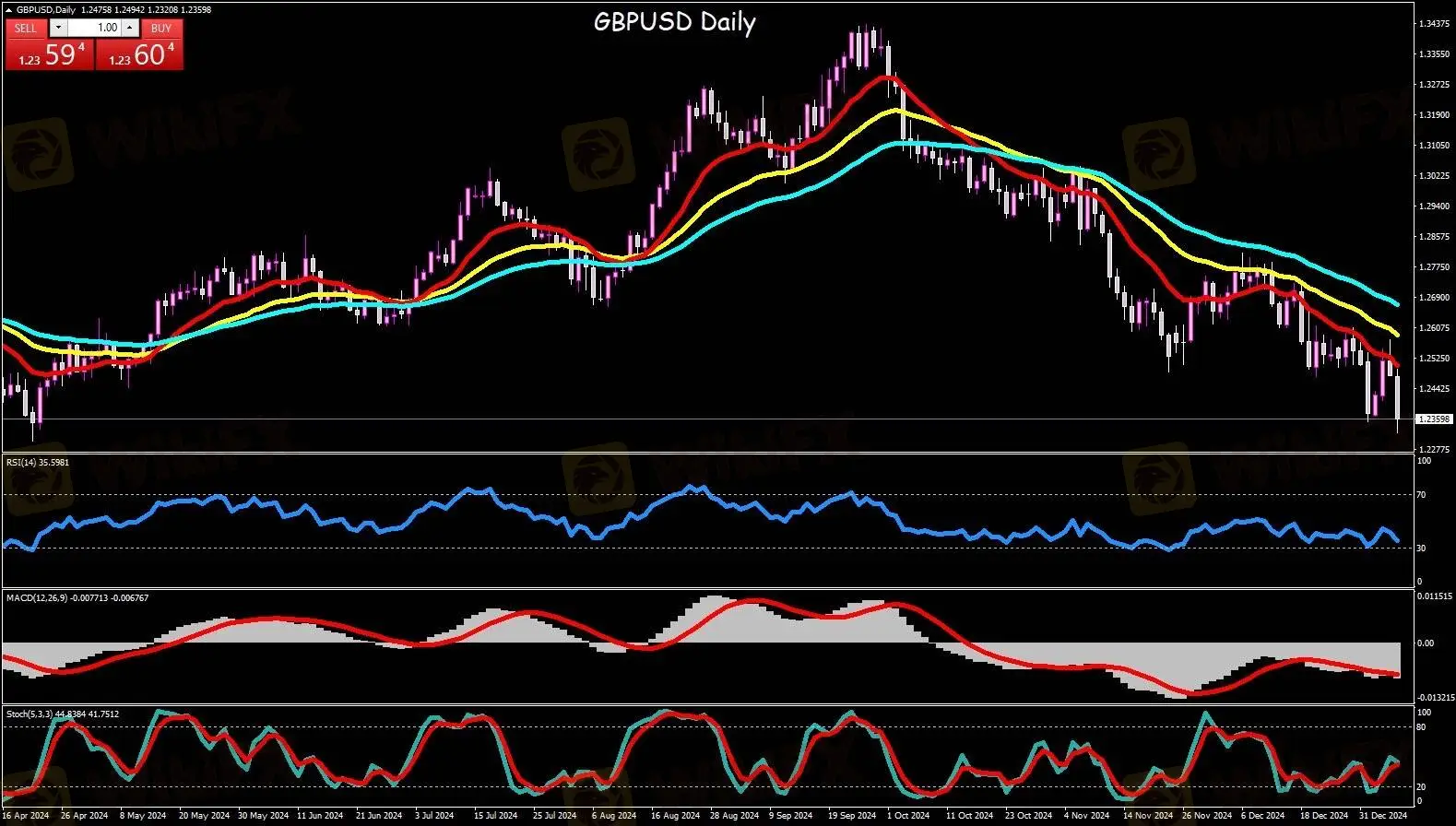Click the 8 May 2024 date label
The width and height of the screenshot is (1456, 826).
(143, 816)
